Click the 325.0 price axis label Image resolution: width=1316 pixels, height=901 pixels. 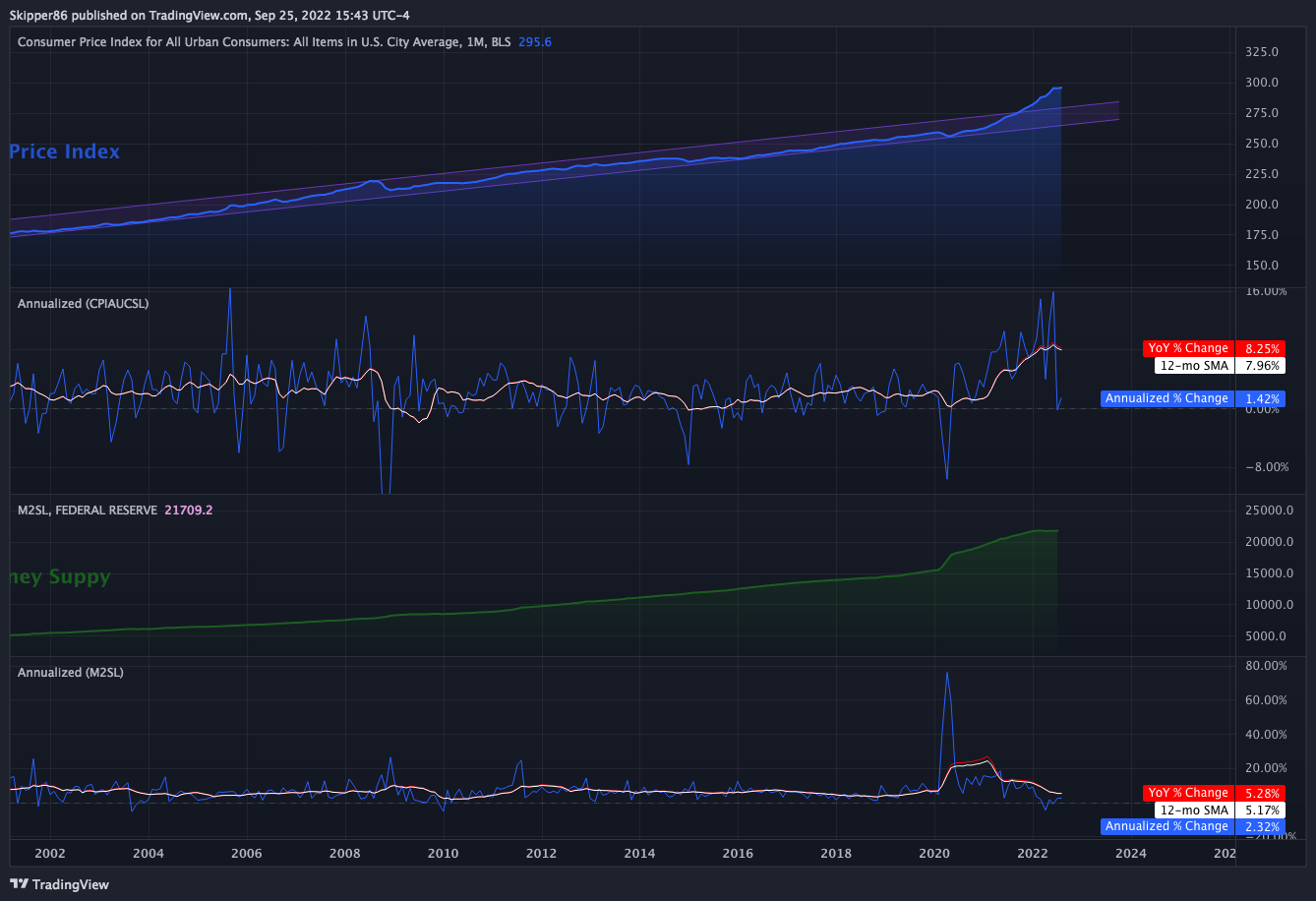point(1261,51)
